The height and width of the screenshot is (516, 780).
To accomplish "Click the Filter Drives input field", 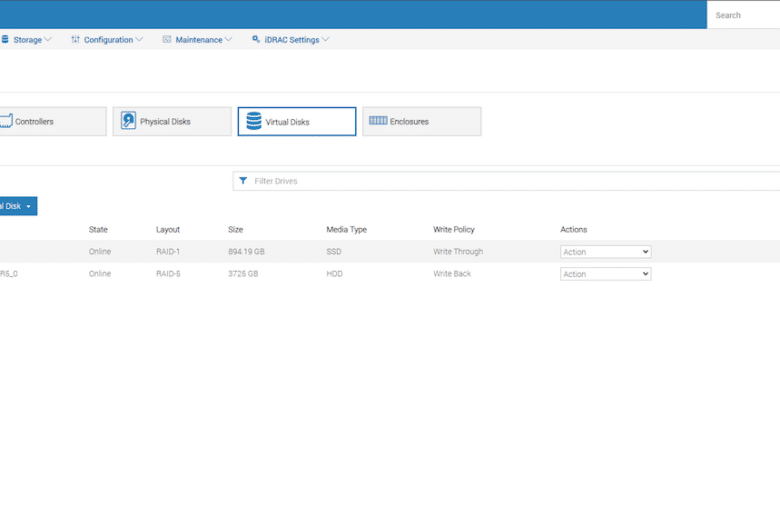I will coord(506,181).
